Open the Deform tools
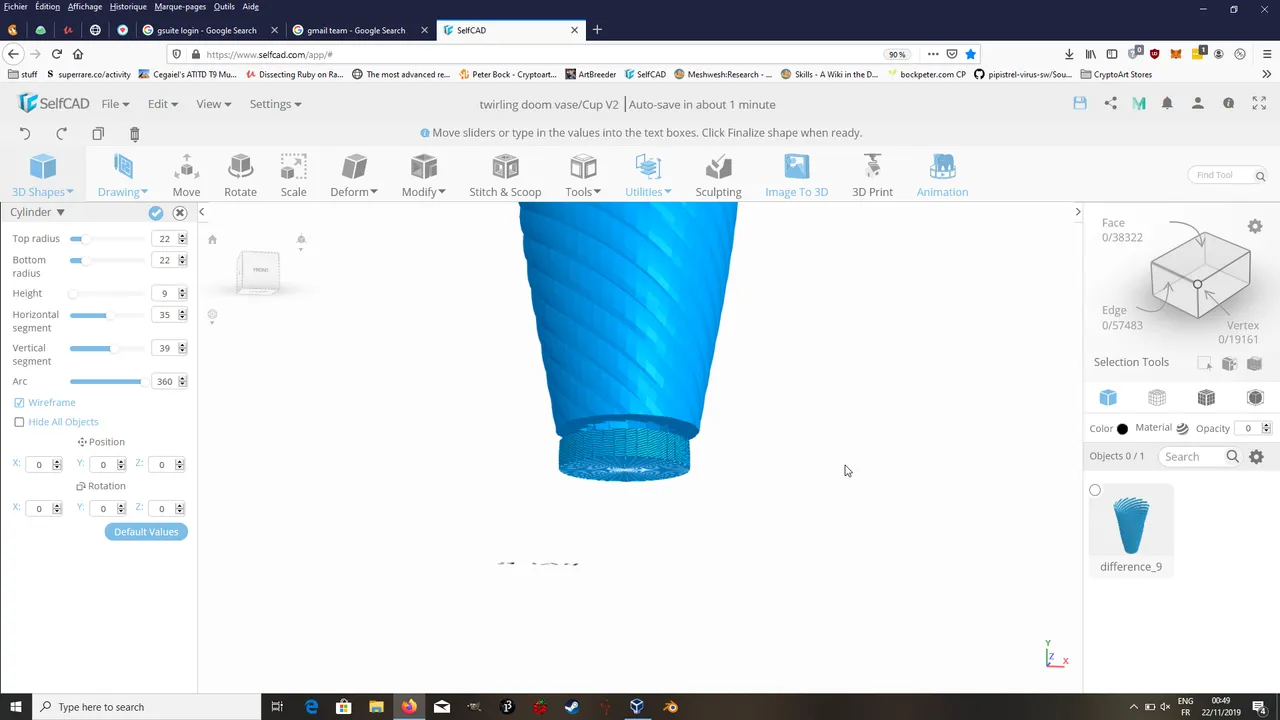This screenshot has height=720, width=1280. click(x=354, y=176)
